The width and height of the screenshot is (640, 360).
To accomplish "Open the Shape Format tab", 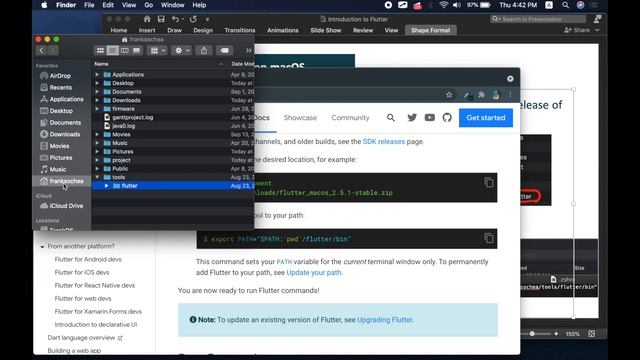I will coord(431,30).
